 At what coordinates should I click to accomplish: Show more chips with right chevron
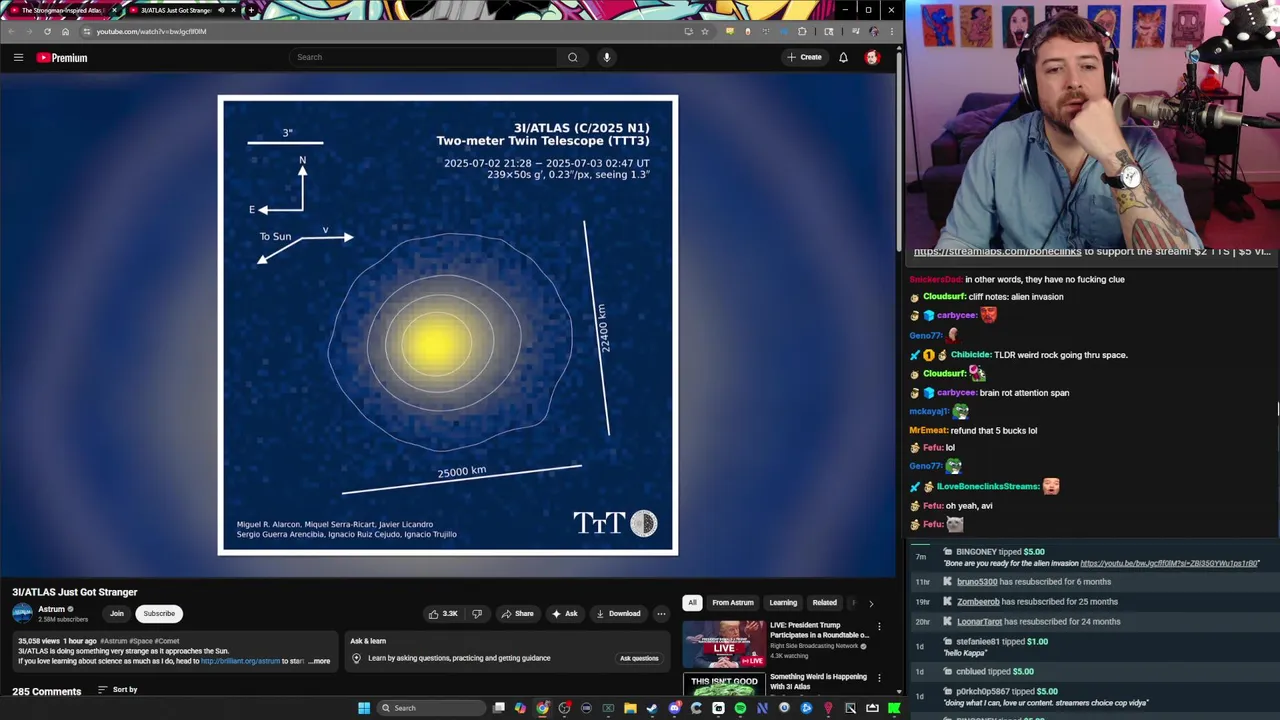pos(871,603)
